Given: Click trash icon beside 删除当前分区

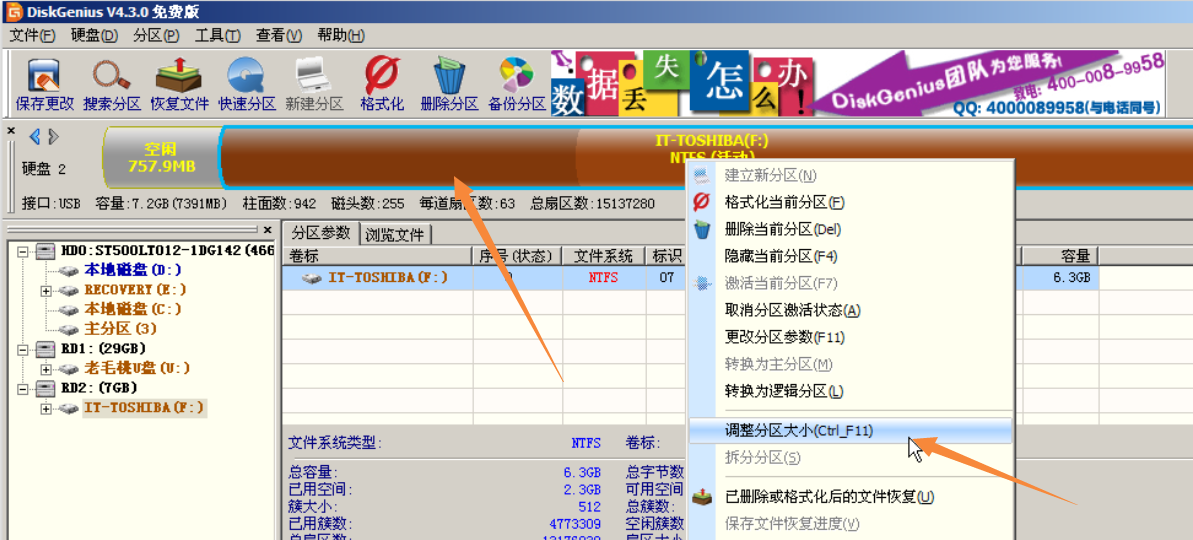Looking at the screenshot, I should [x=702, y=229].
